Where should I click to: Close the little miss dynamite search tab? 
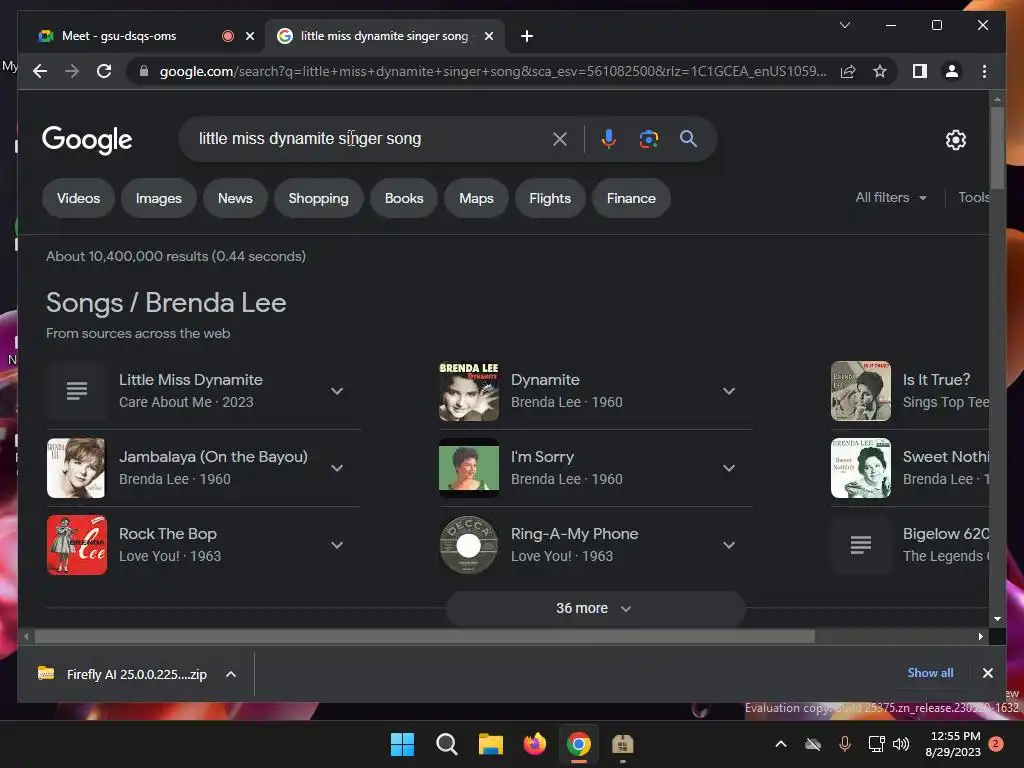pos(488,36)
